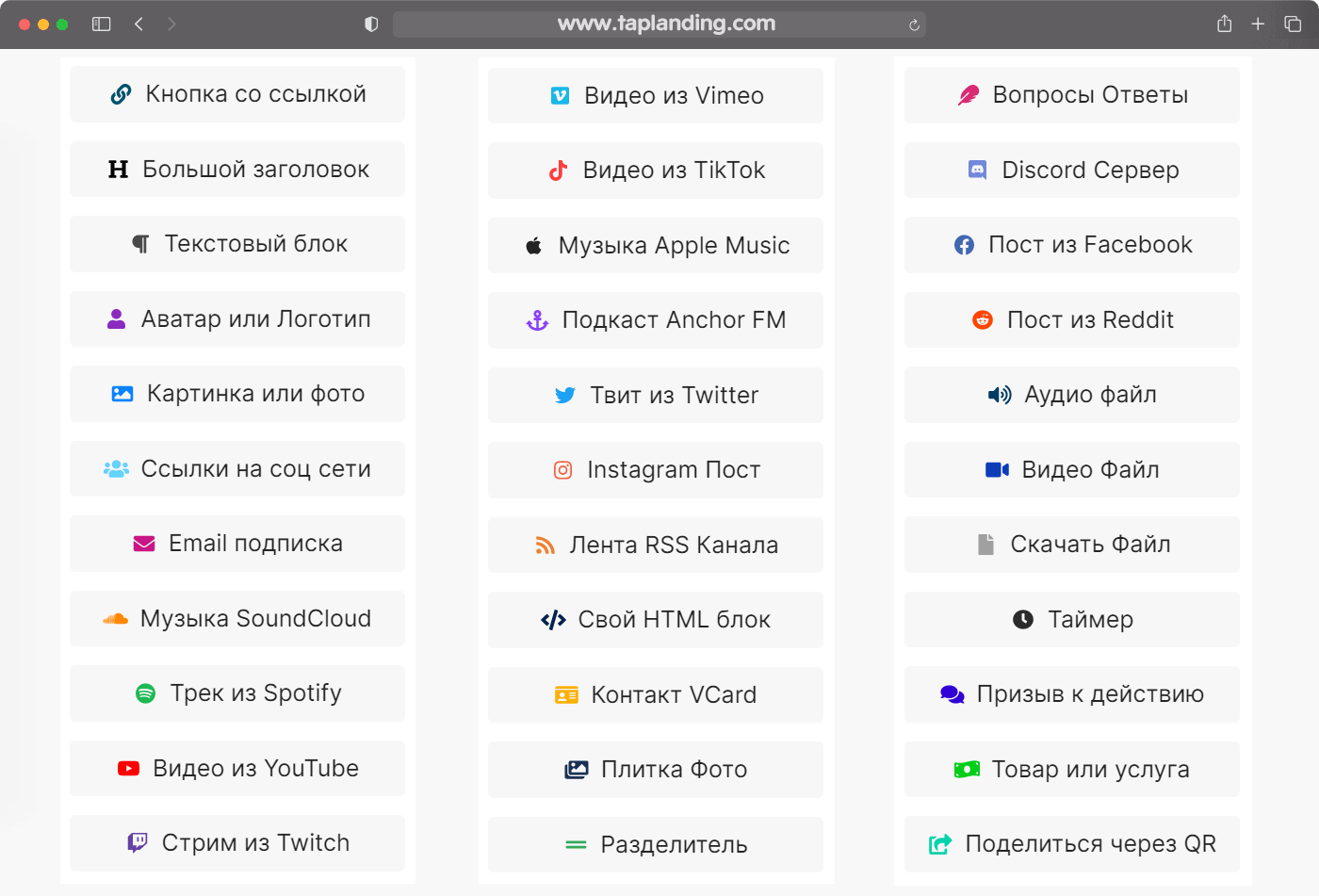
Task: Click the gray file icon beside Скачать Файл
Action: (985, 545)
